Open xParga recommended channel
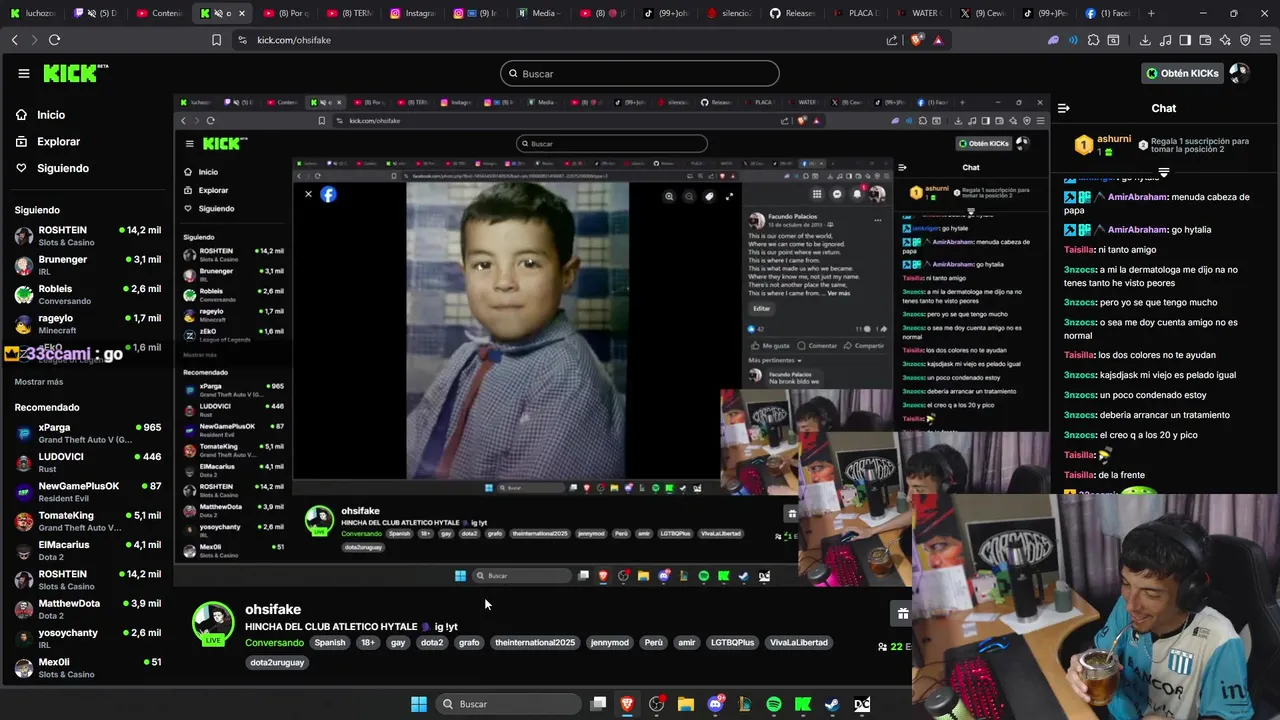This screenshot has height=720, width=1280. pos(88,433)
